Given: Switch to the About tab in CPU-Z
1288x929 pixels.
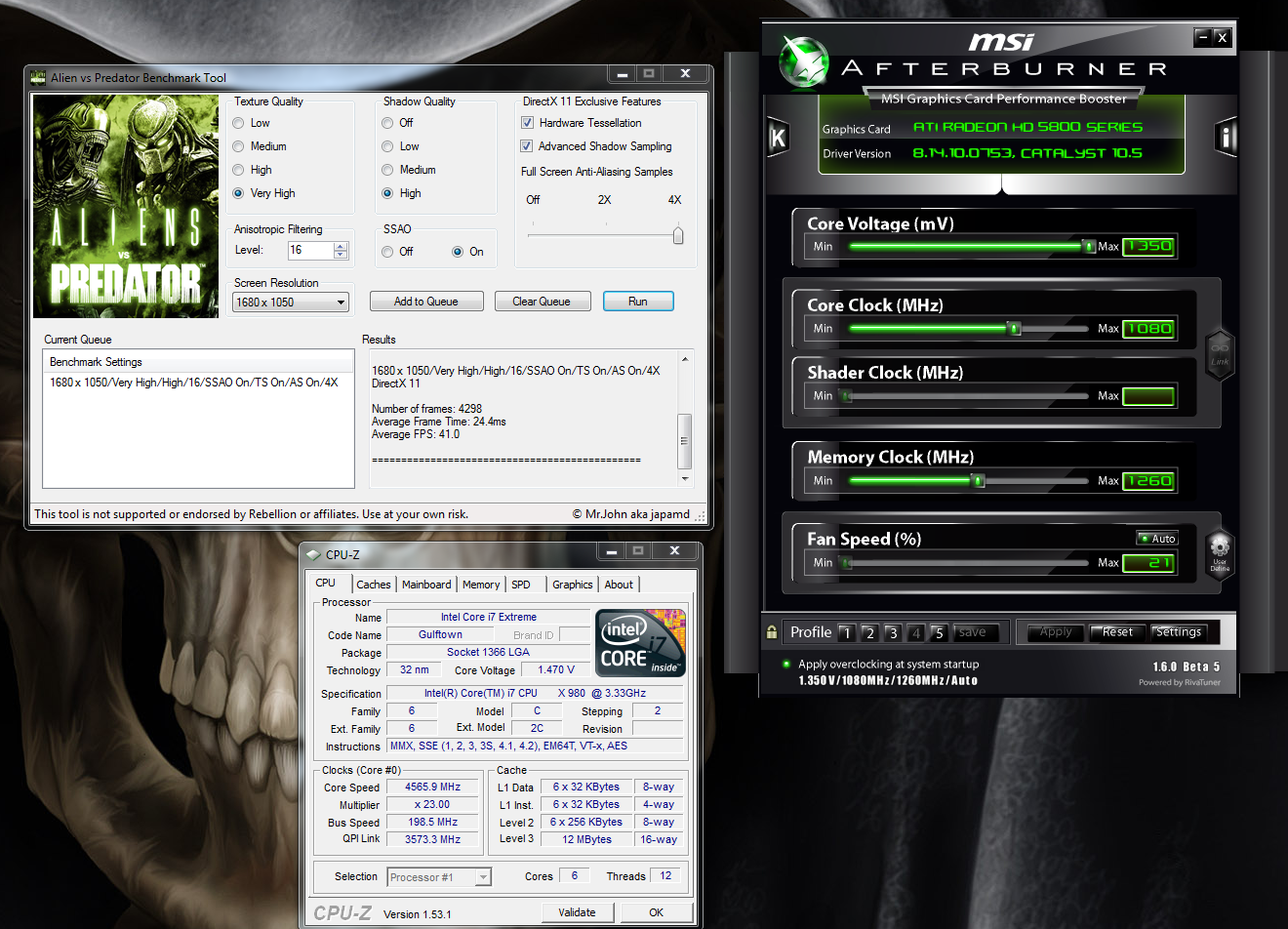Looking at the screenshot, I should point(619,585).
